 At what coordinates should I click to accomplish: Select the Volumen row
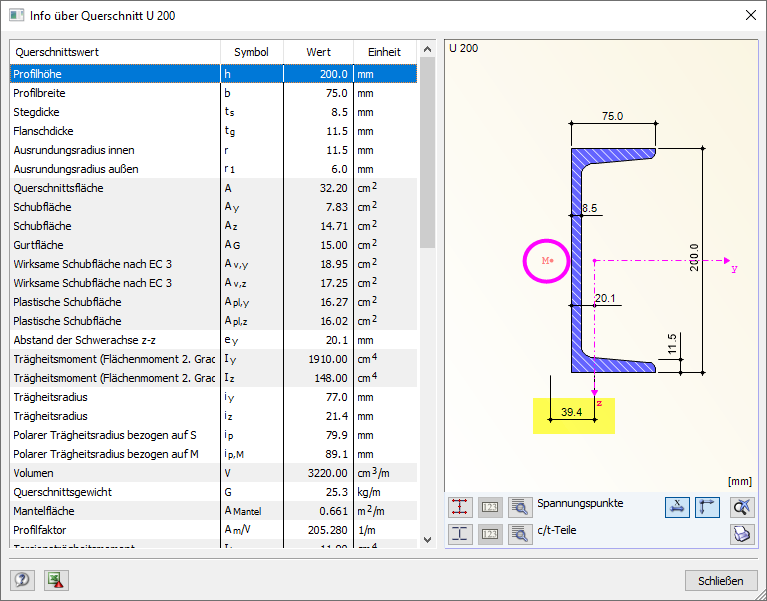click(x=213, y=473)
